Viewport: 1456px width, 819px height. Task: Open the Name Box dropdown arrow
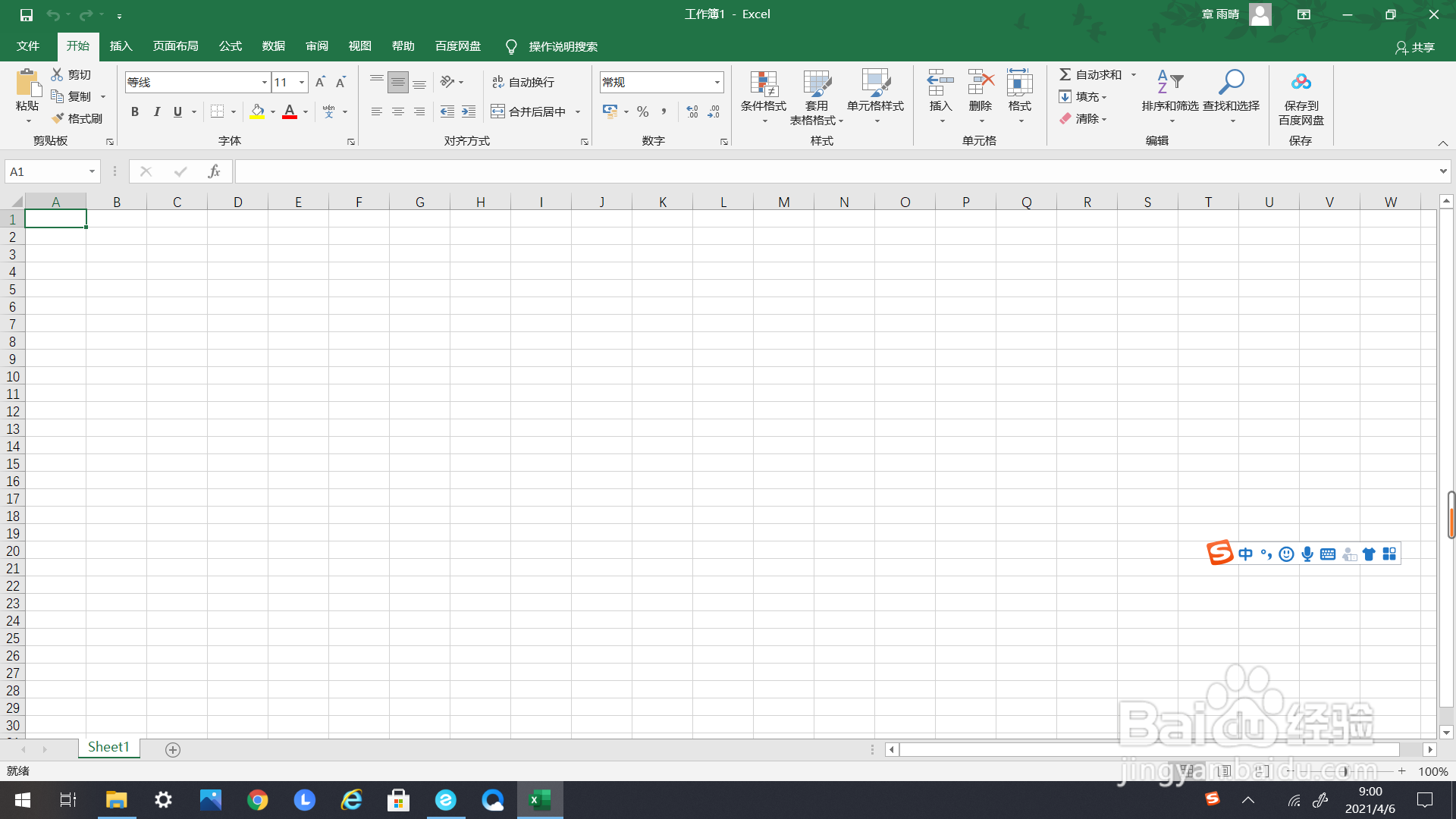click(92, 171)
